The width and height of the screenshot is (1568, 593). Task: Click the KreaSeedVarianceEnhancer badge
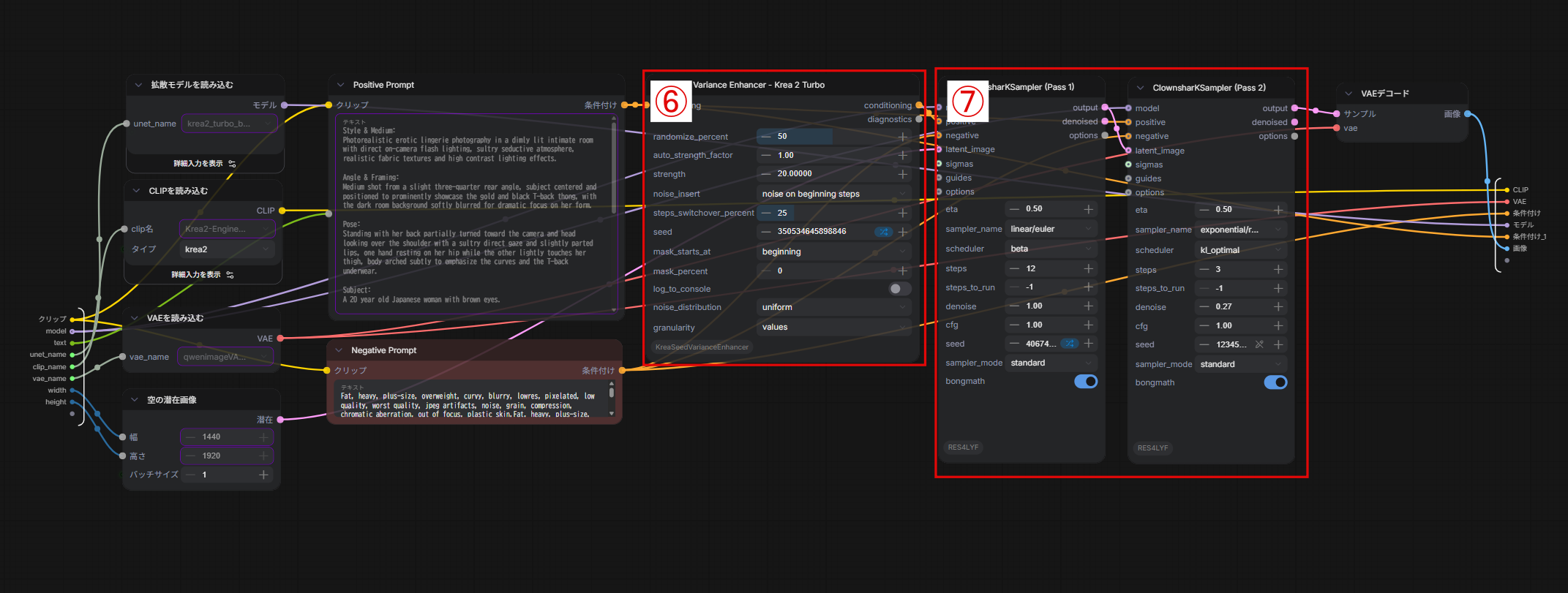(x=702, y=347)
